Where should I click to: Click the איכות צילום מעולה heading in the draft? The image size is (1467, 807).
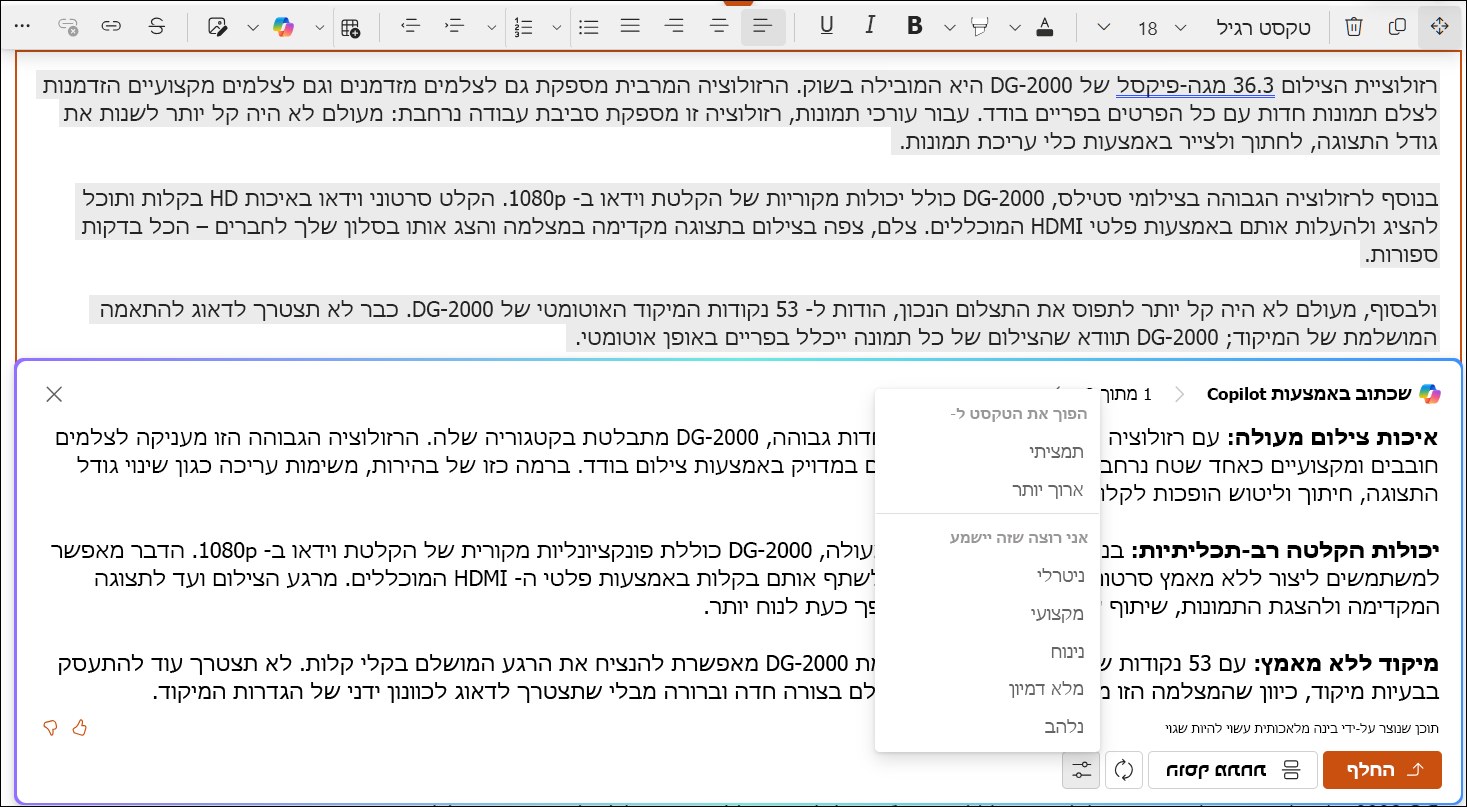pyautogui.click(x=1332, y=437)
